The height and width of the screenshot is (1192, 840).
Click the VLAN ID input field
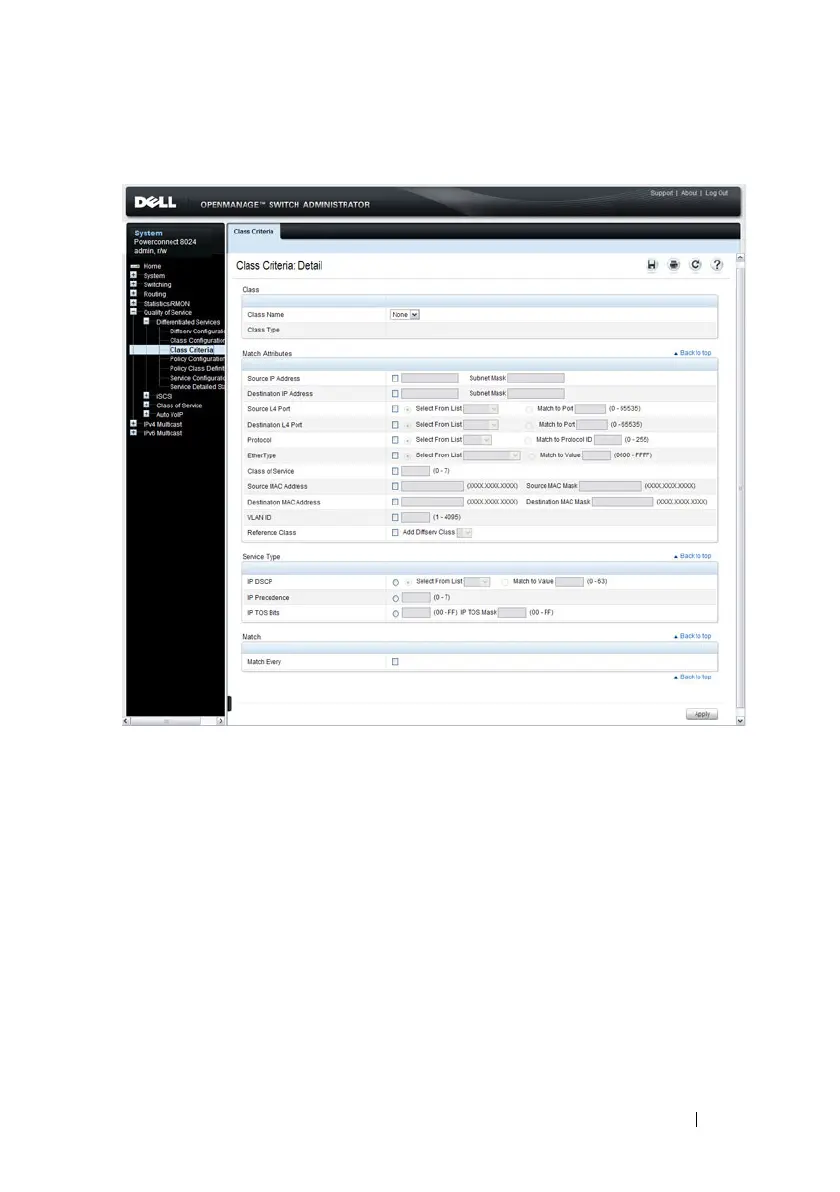[415, 518]
